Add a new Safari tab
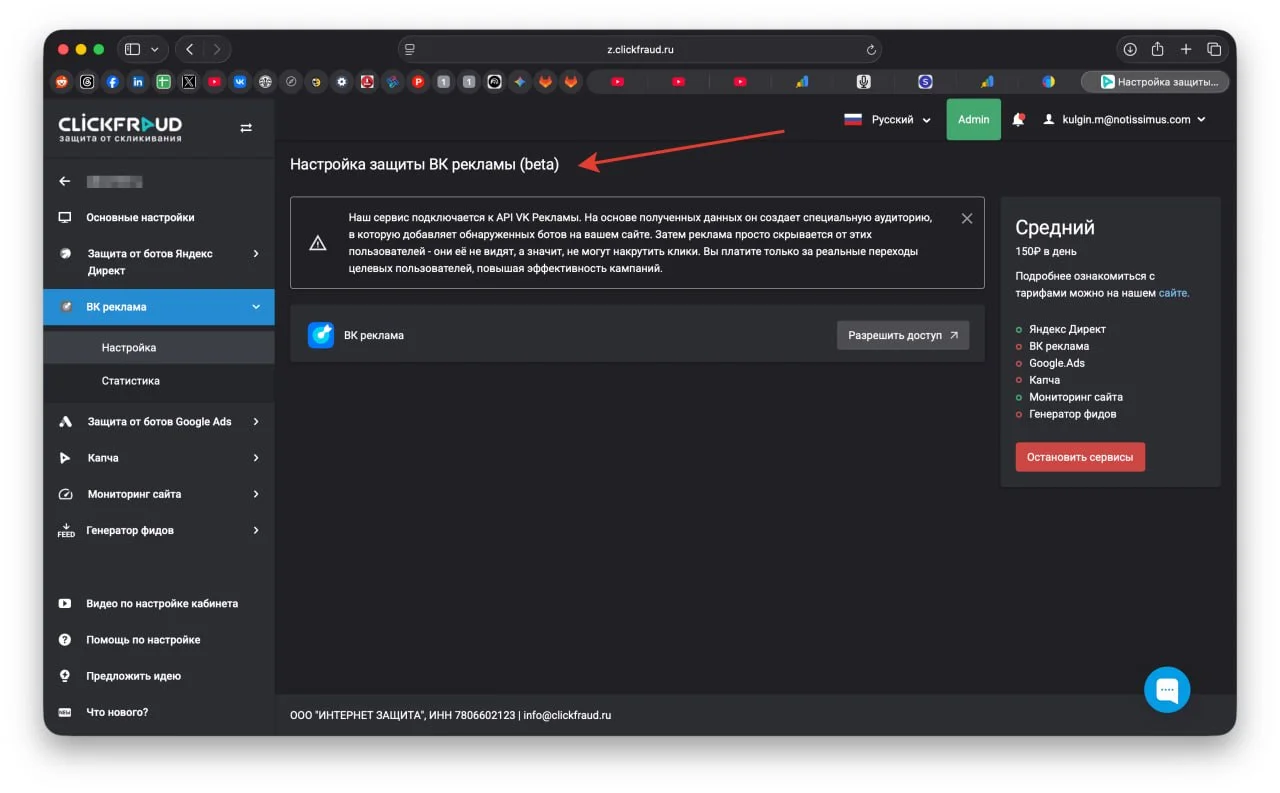Screen dimensions: 1280x793 coord(1186,49)
